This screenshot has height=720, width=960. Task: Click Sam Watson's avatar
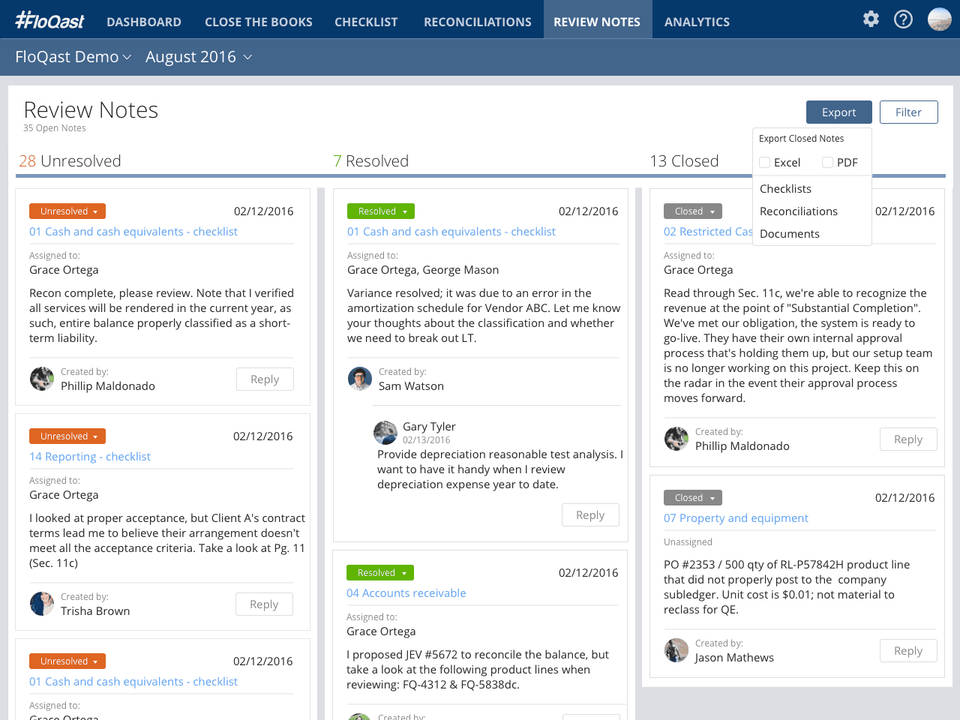359,378
